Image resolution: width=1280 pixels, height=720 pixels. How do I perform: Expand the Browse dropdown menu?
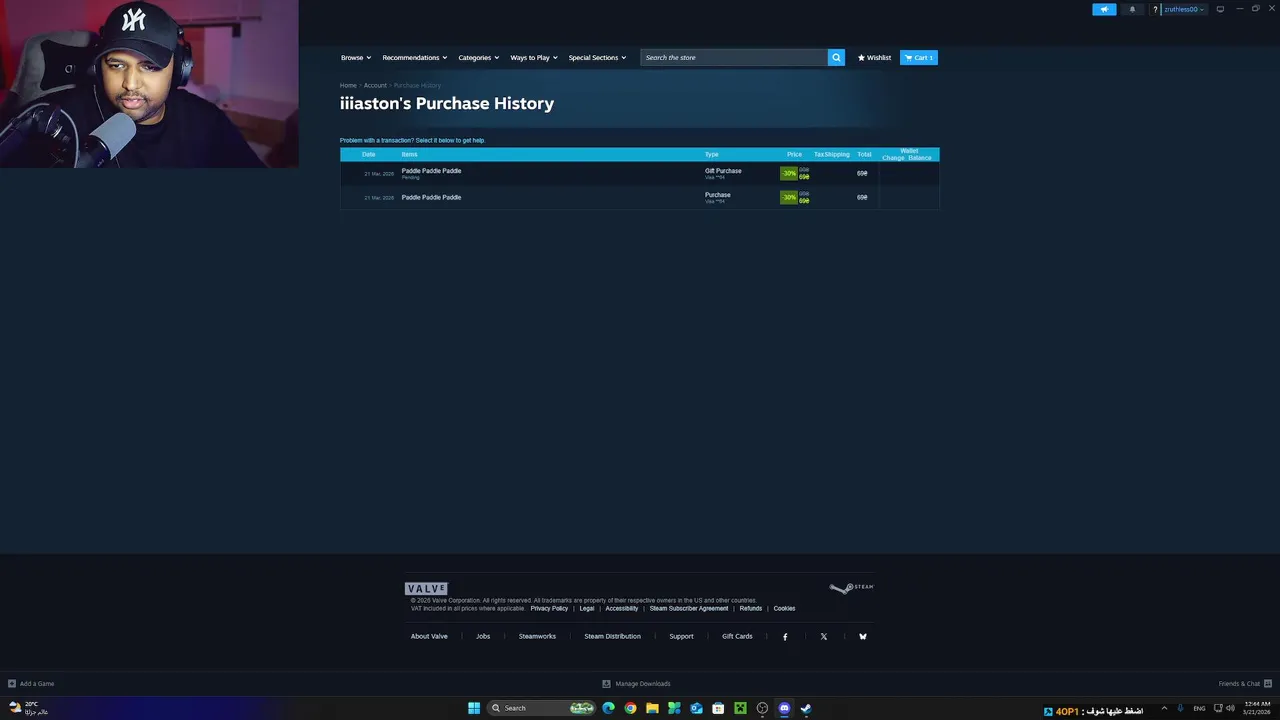(356, 57)
